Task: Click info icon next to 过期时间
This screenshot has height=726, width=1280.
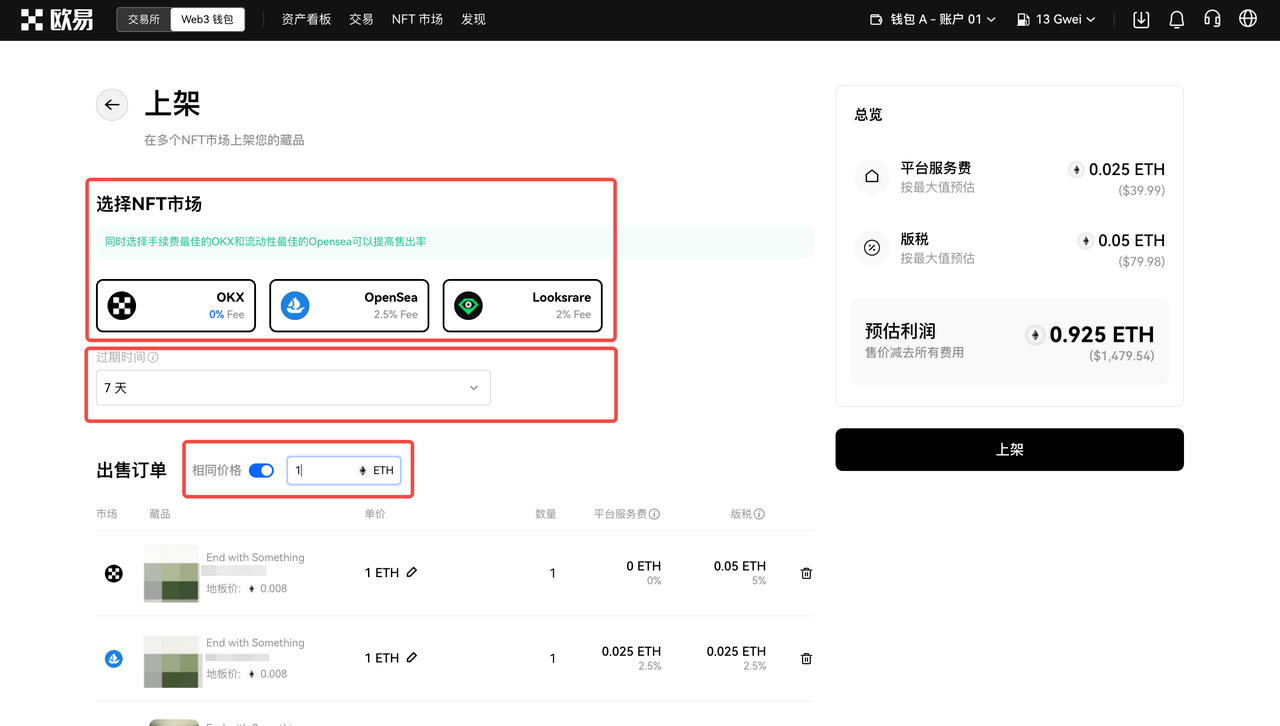Action: click(153, 357)
